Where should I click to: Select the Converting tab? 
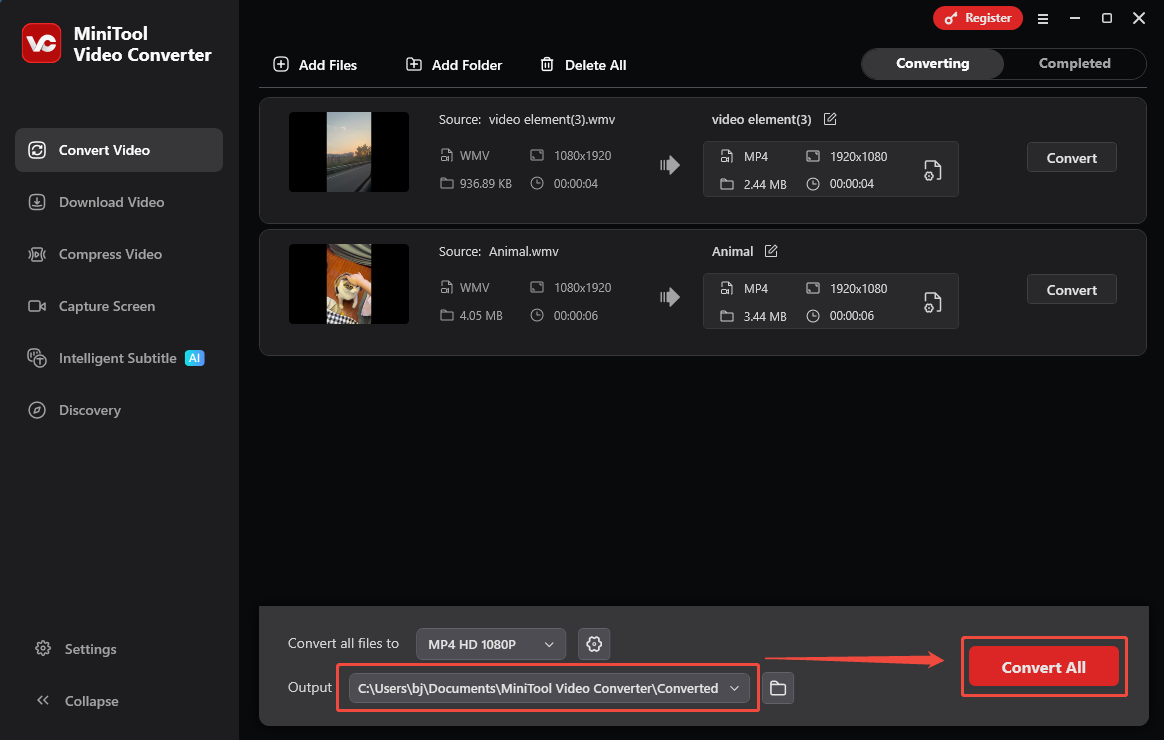click(x=931, y=63)
